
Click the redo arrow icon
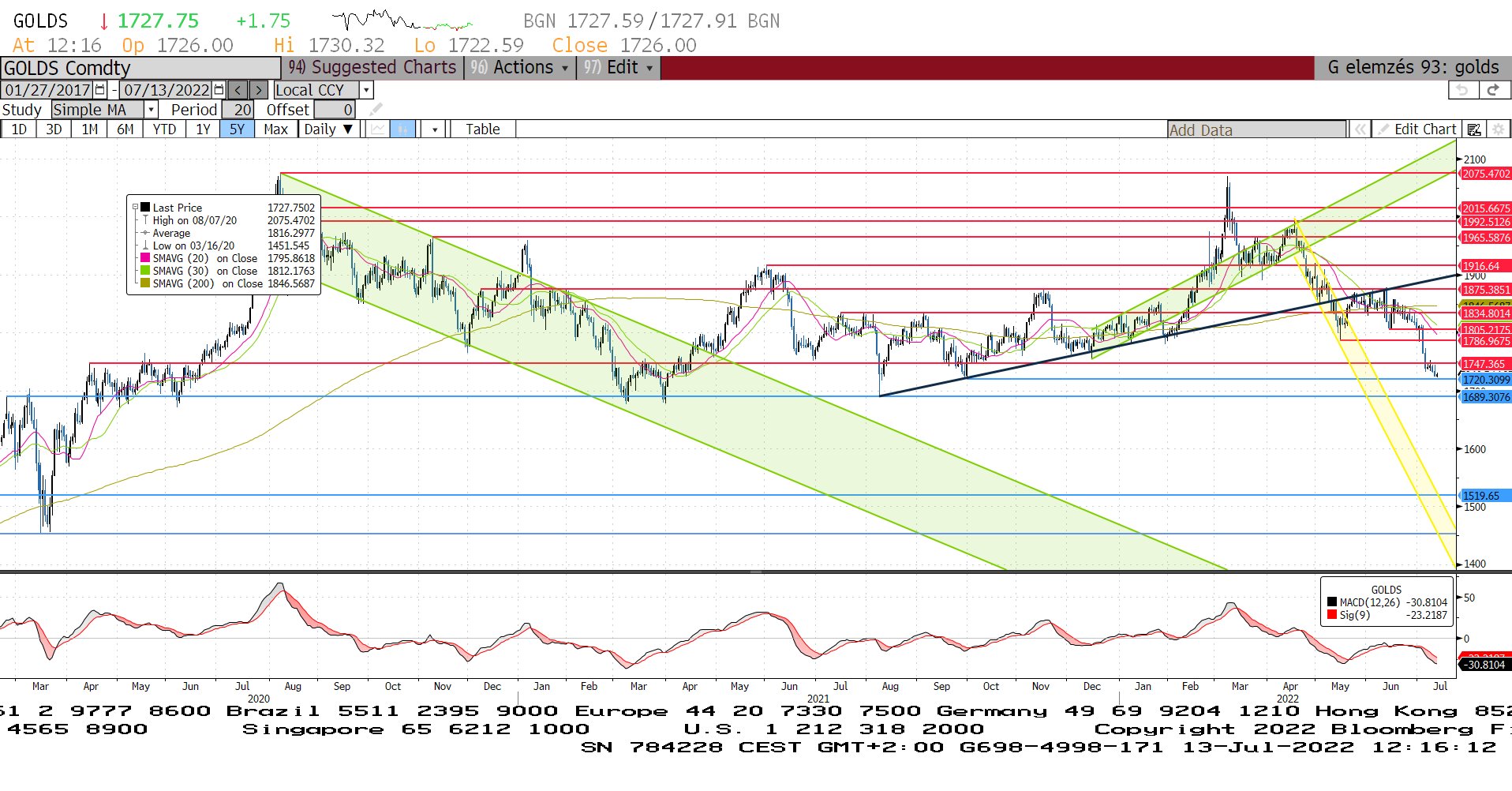[x=1493, y=90]
